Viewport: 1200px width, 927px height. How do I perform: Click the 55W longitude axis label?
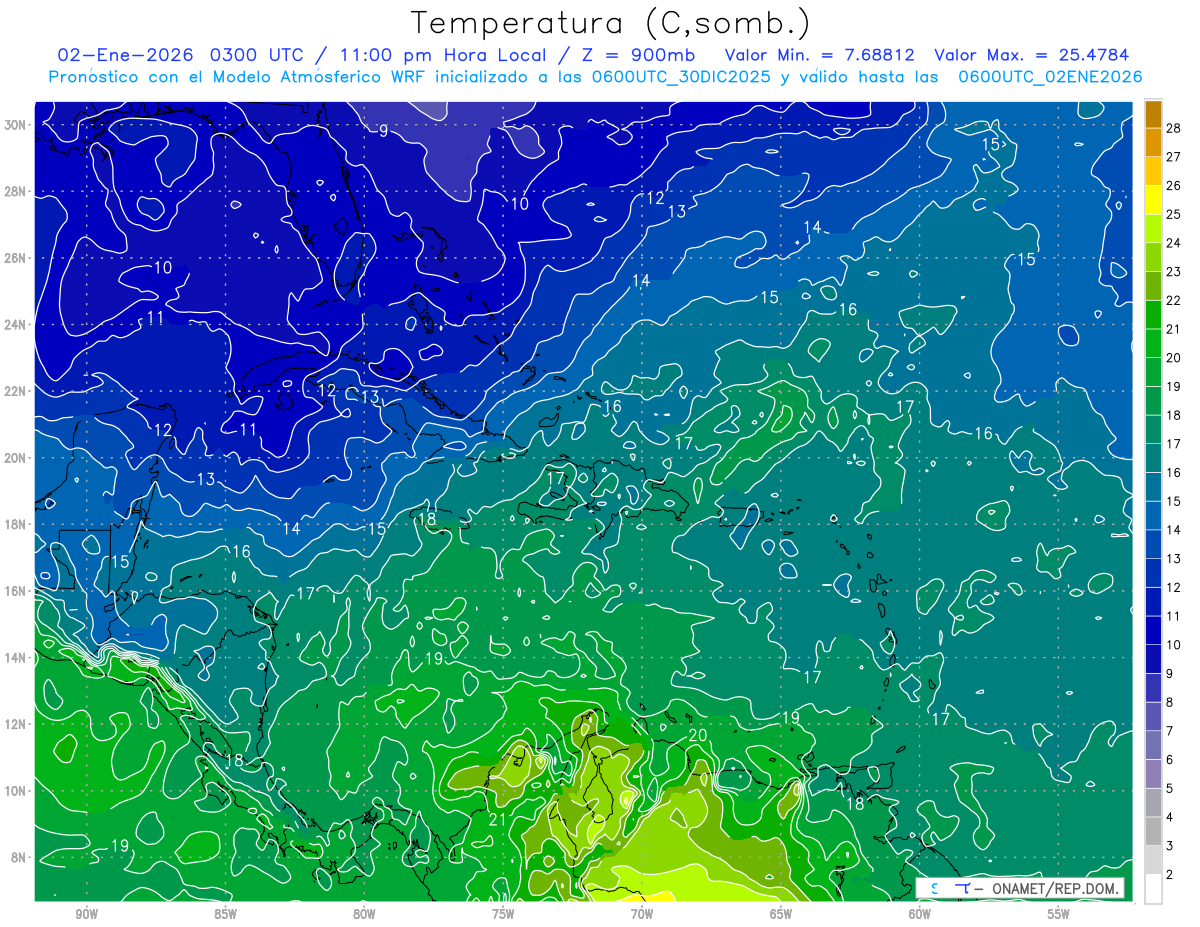[1059, 914]
